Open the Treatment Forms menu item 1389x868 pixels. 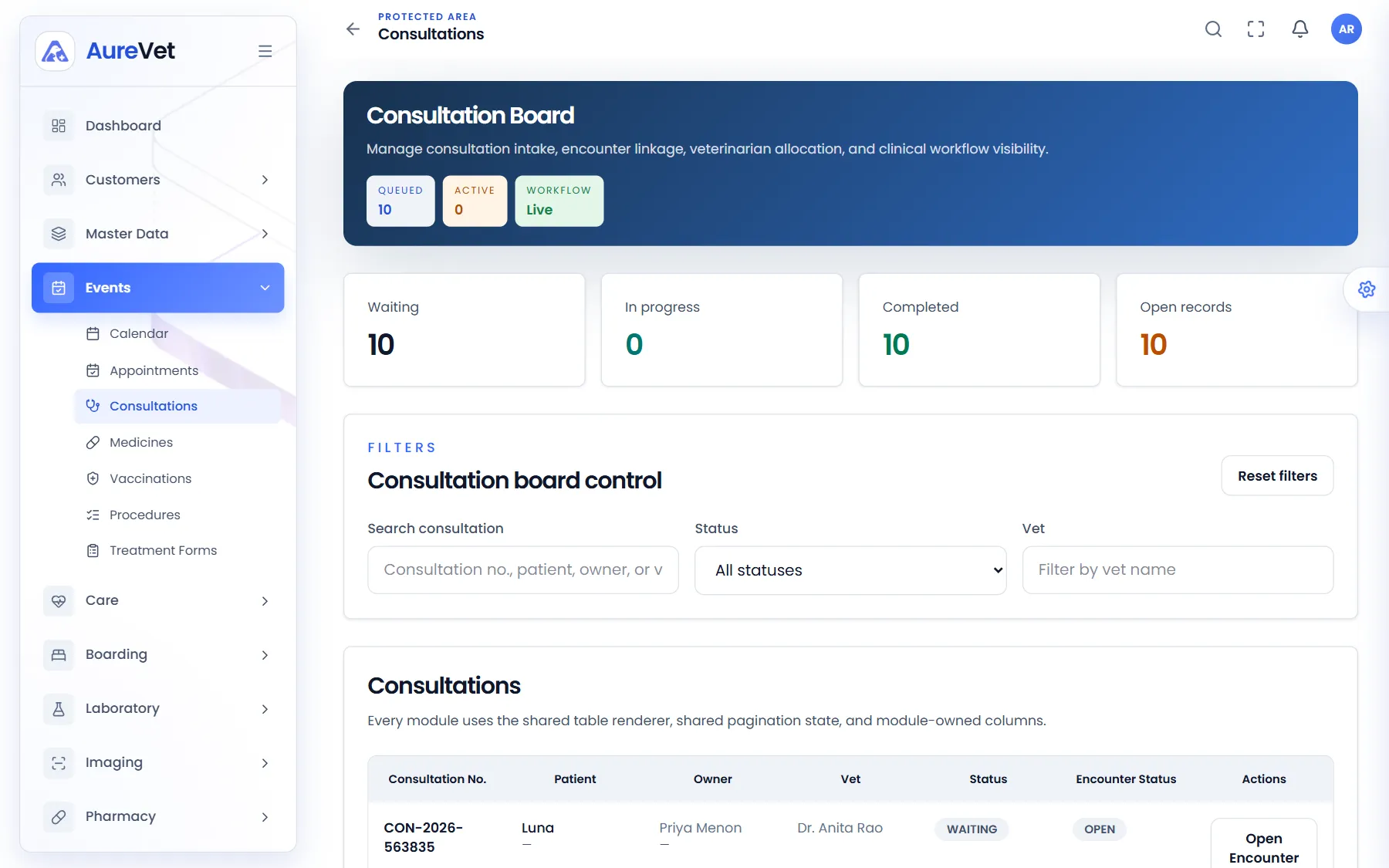177,550
